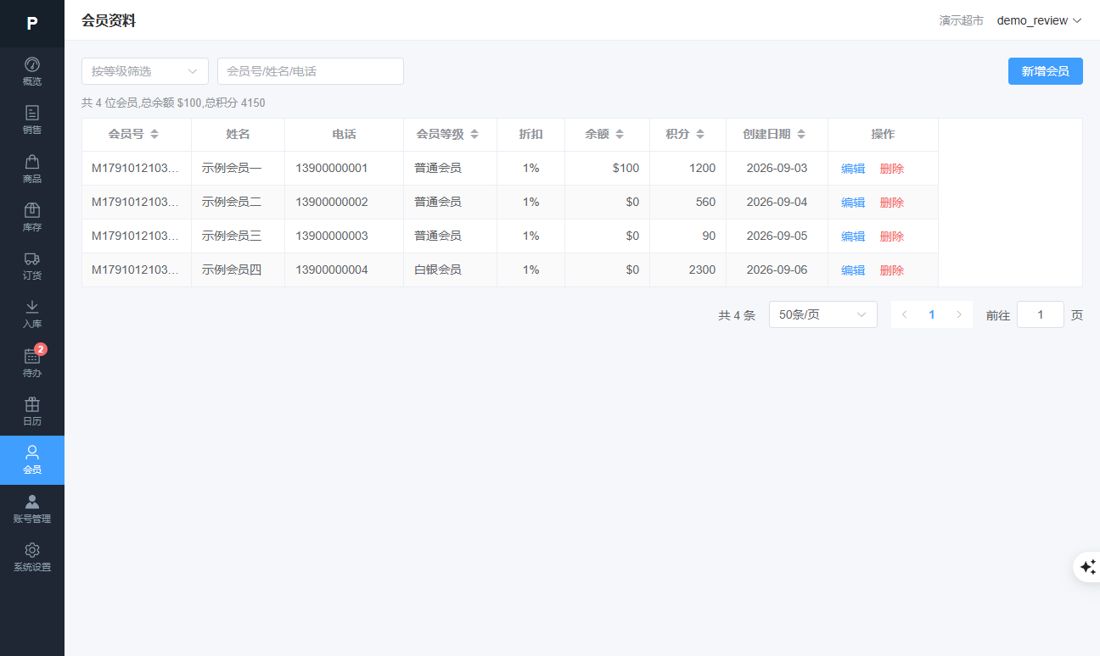
Task: Click the date 2026-09-03
Action: point(777,168)
